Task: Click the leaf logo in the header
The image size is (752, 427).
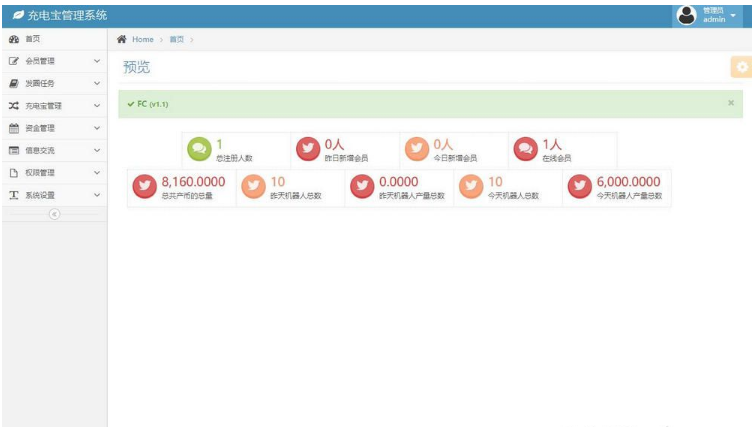Action: pos(18,16)
